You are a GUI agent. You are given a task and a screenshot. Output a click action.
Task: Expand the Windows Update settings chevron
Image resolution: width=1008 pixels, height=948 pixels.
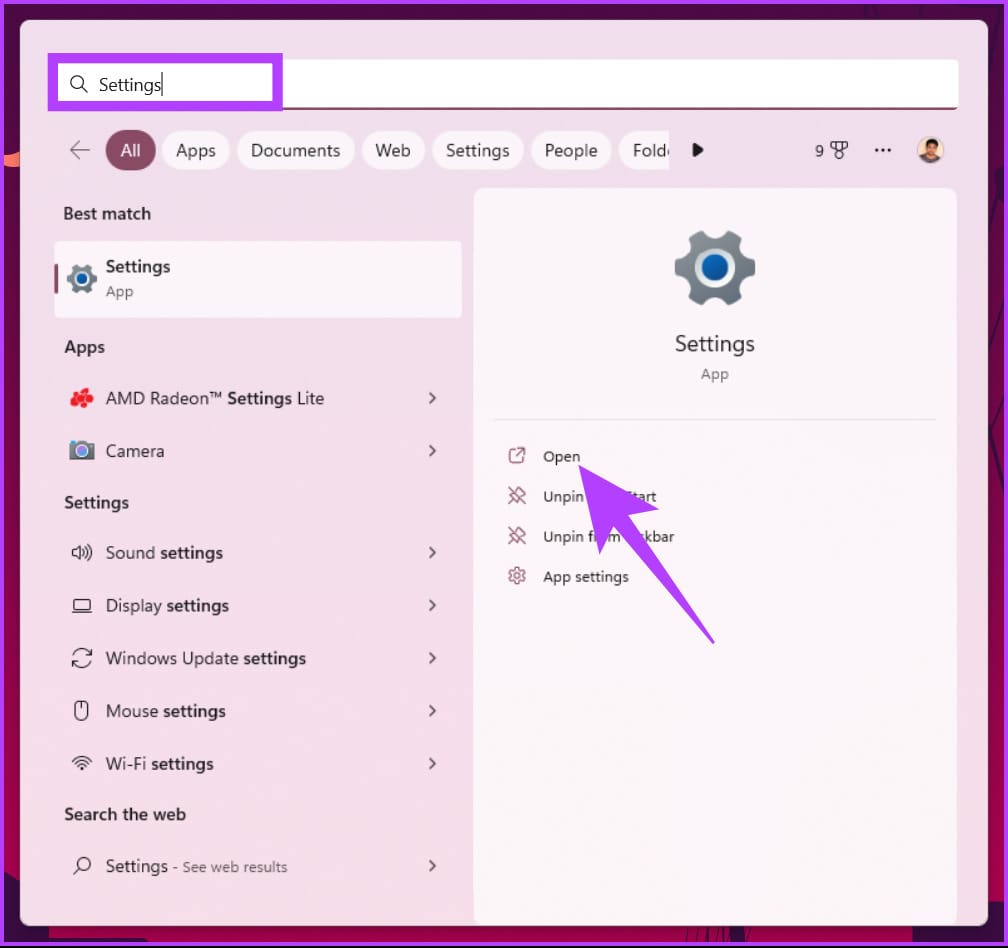pos(432,658)
